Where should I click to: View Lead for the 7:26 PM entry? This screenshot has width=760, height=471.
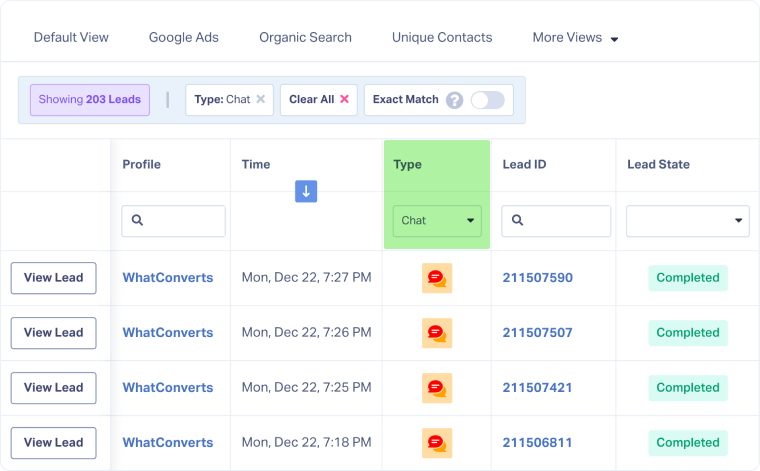[x=54, y=333]
